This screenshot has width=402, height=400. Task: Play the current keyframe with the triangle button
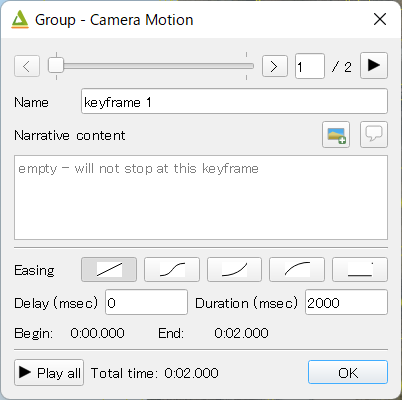[x=374, y=65]
